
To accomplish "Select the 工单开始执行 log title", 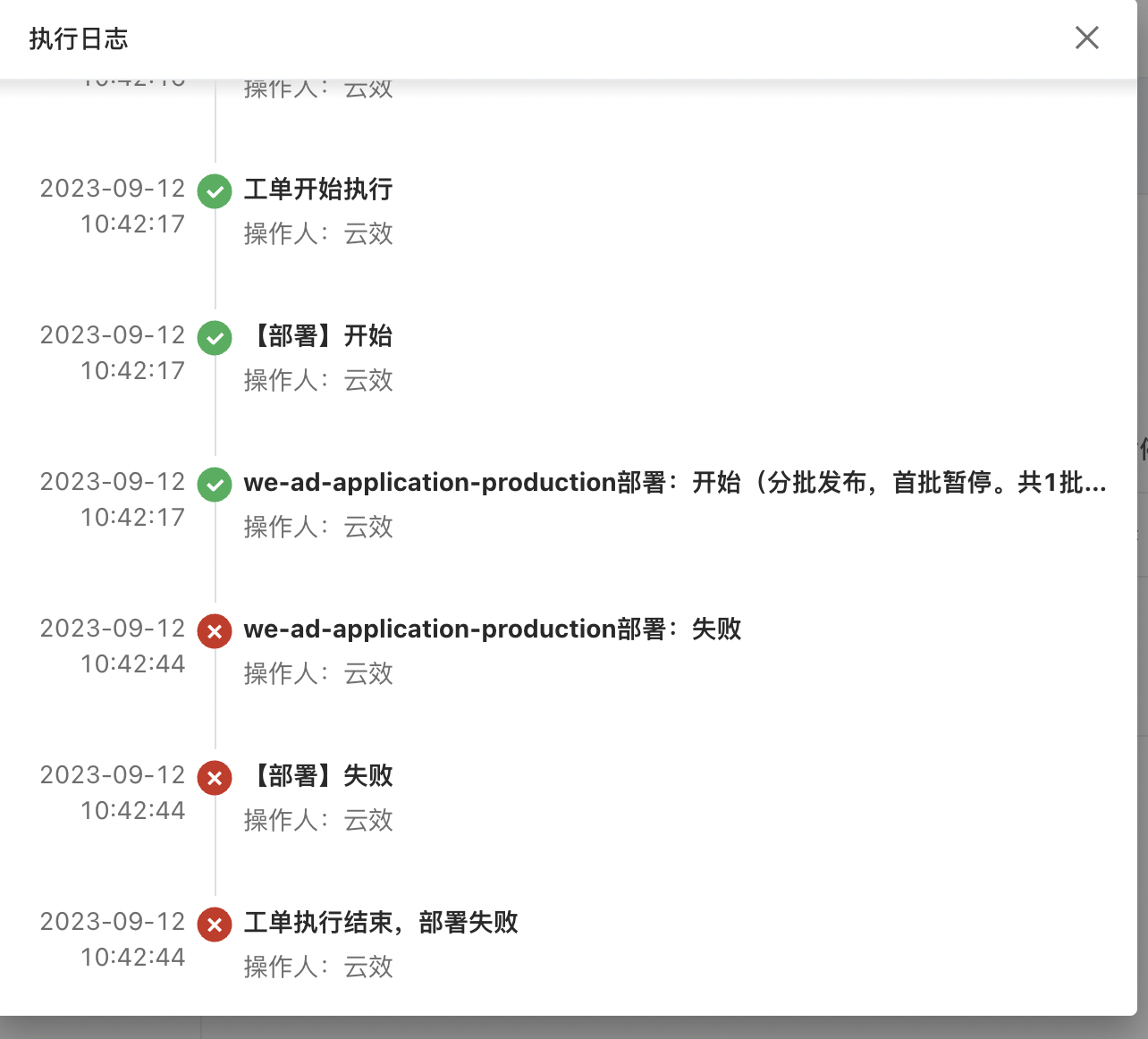I will click(318, 190).
